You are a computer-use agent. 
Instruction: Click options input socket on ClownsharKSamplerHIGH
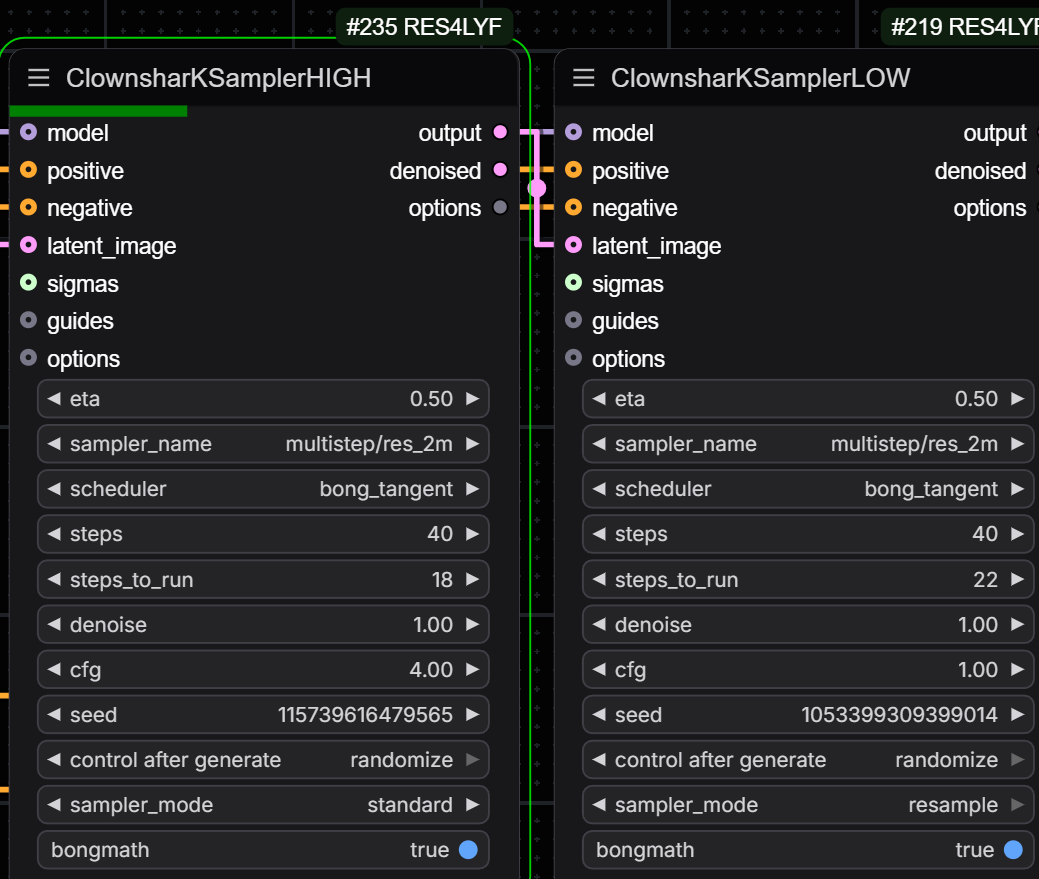pyautogui.click(x=28, y=358)
